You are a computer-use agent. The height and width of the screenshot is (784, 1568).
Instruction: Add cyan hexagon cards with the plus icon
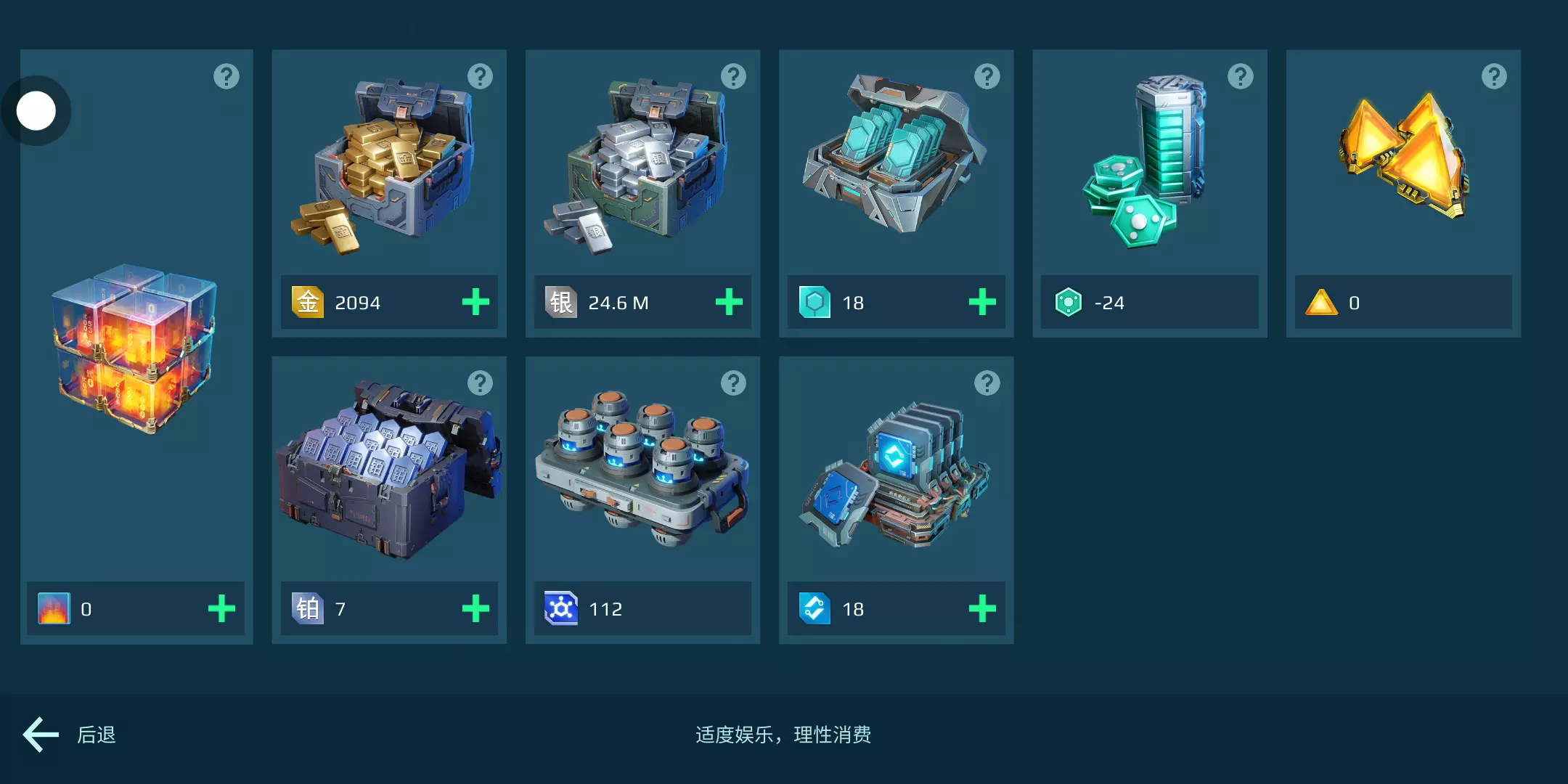coord(982,302)
